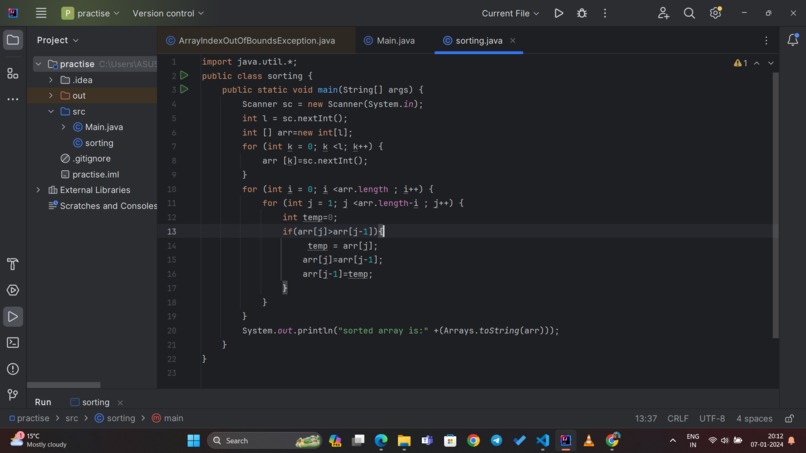Image resolution: width=806 pixels, height=453 pixels.
Task: Open editor tabs options menu
Action: click(766, 41)
